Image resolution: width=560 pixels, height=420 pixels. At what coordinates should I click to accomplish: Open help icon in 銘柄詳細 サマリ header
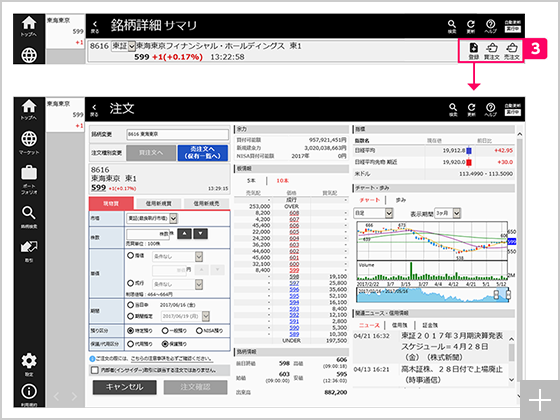490,24
